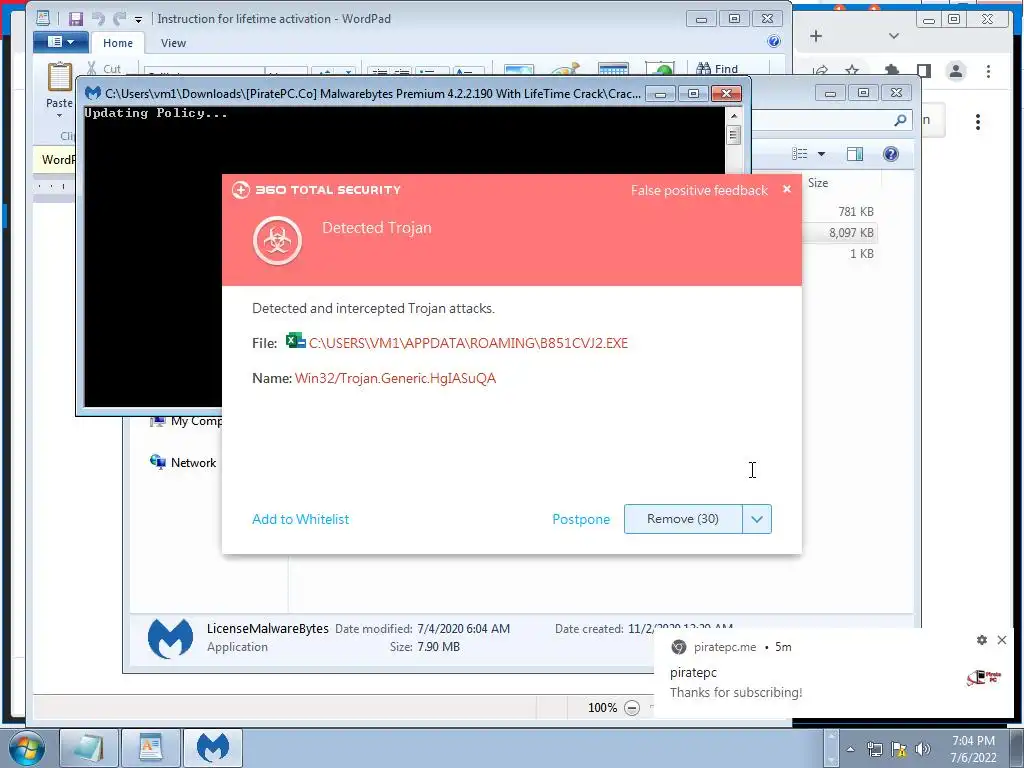Viewport: 1024px width, 768px height.
Task: Open WordPad Help icon
Action: click(774, 42)
